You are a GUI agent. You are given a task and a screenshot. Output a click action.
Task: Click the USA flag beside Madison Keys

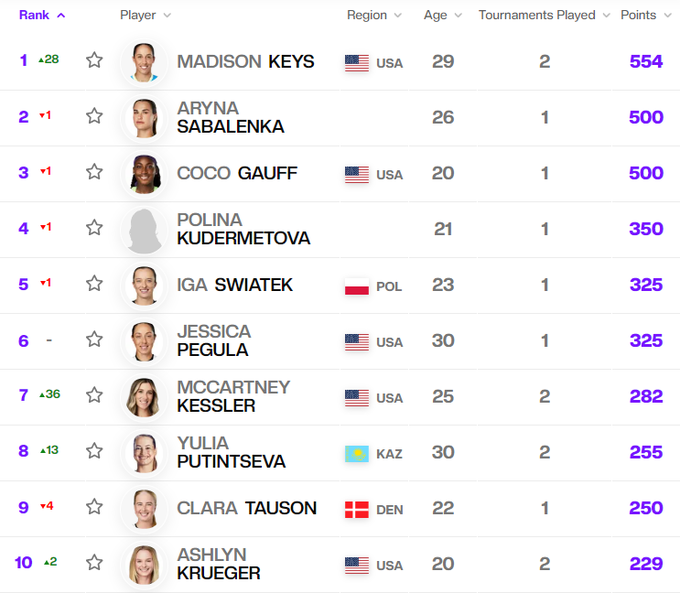(x=357, y=63)
